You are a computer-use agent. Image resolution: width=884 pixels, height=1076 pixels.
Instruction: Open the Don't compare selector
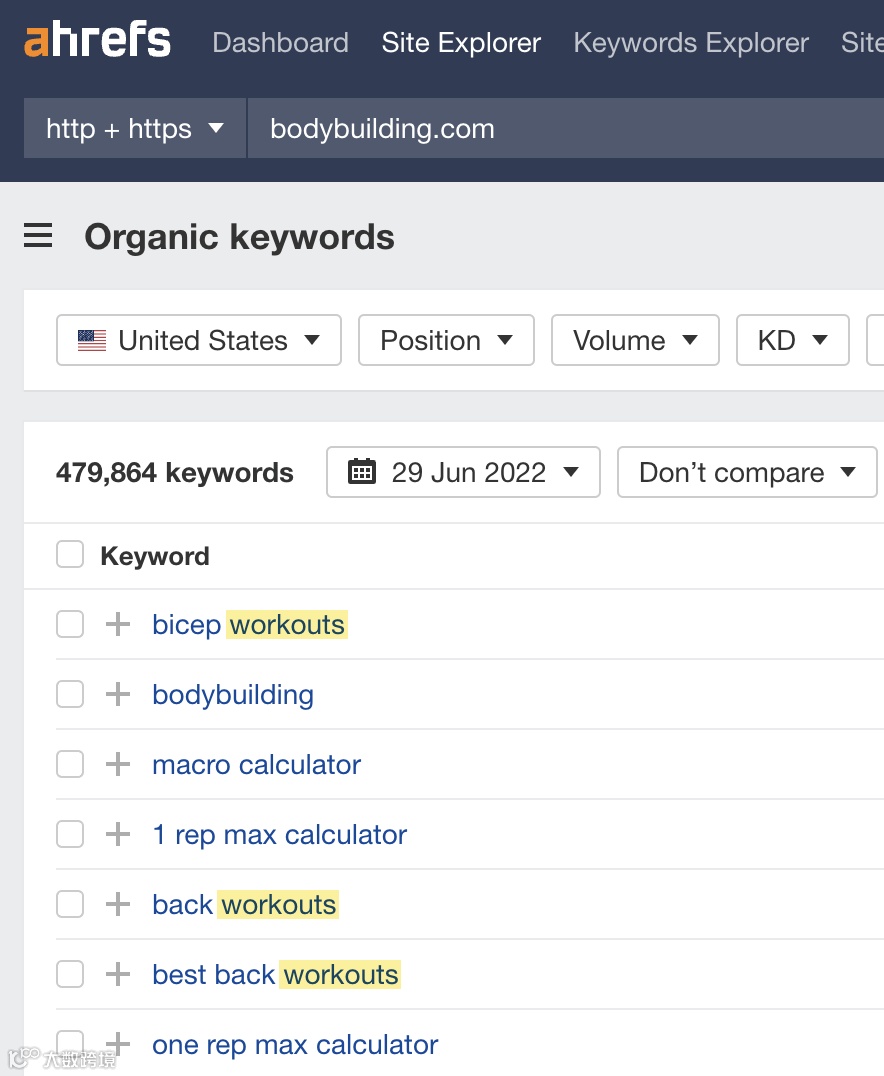[746, 471]
